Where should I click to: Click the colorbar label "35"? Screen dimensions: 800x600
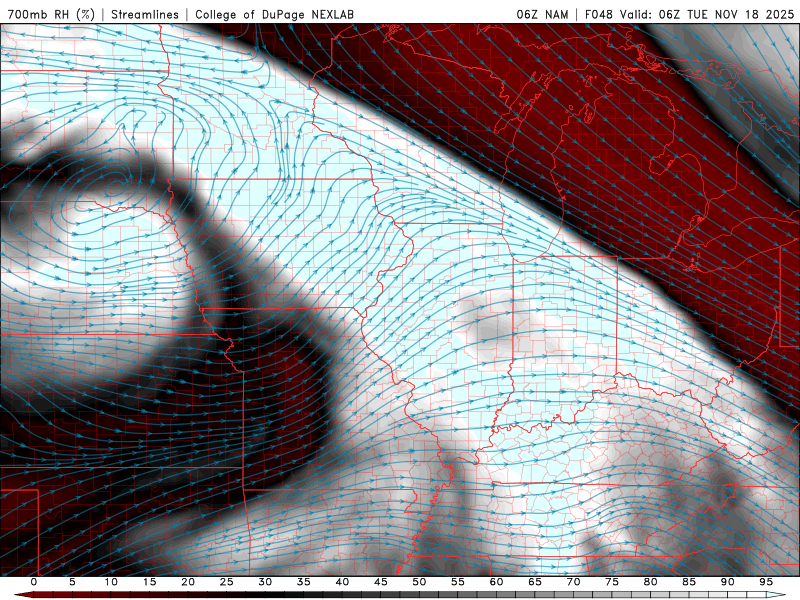point(304,582)
